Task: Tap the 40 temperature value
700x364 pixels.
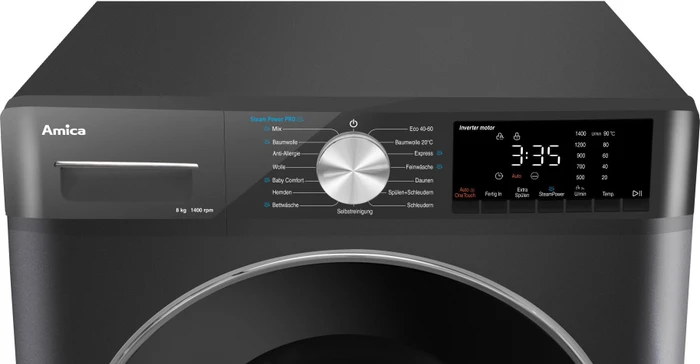Action: (605, 166)
